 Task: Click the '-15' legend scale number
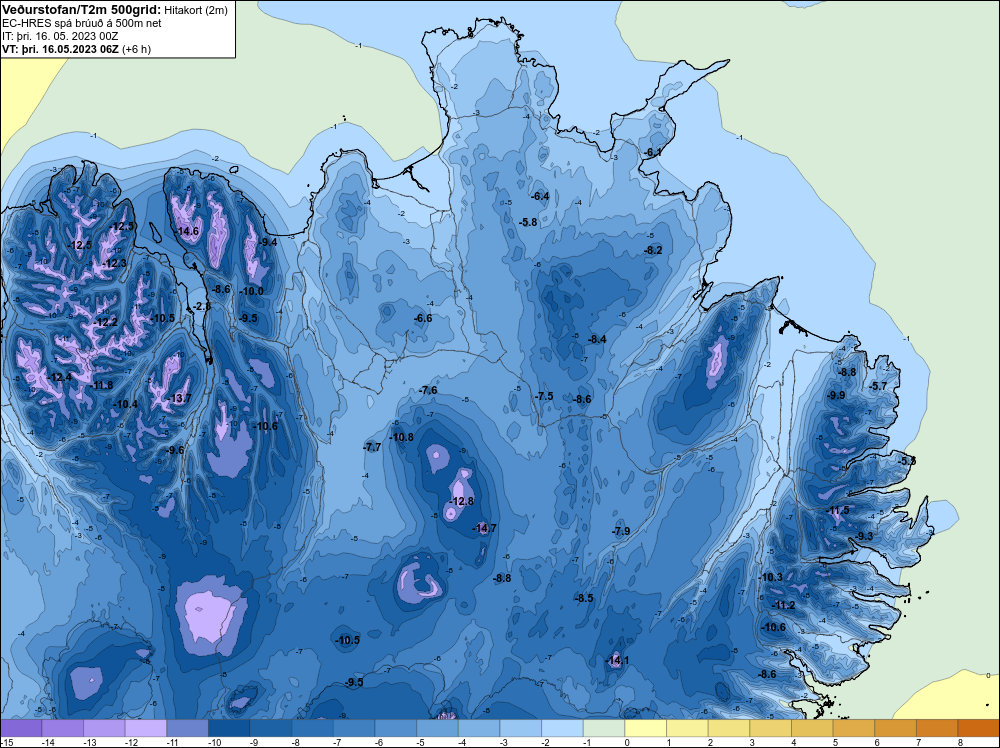click(6, 742)
